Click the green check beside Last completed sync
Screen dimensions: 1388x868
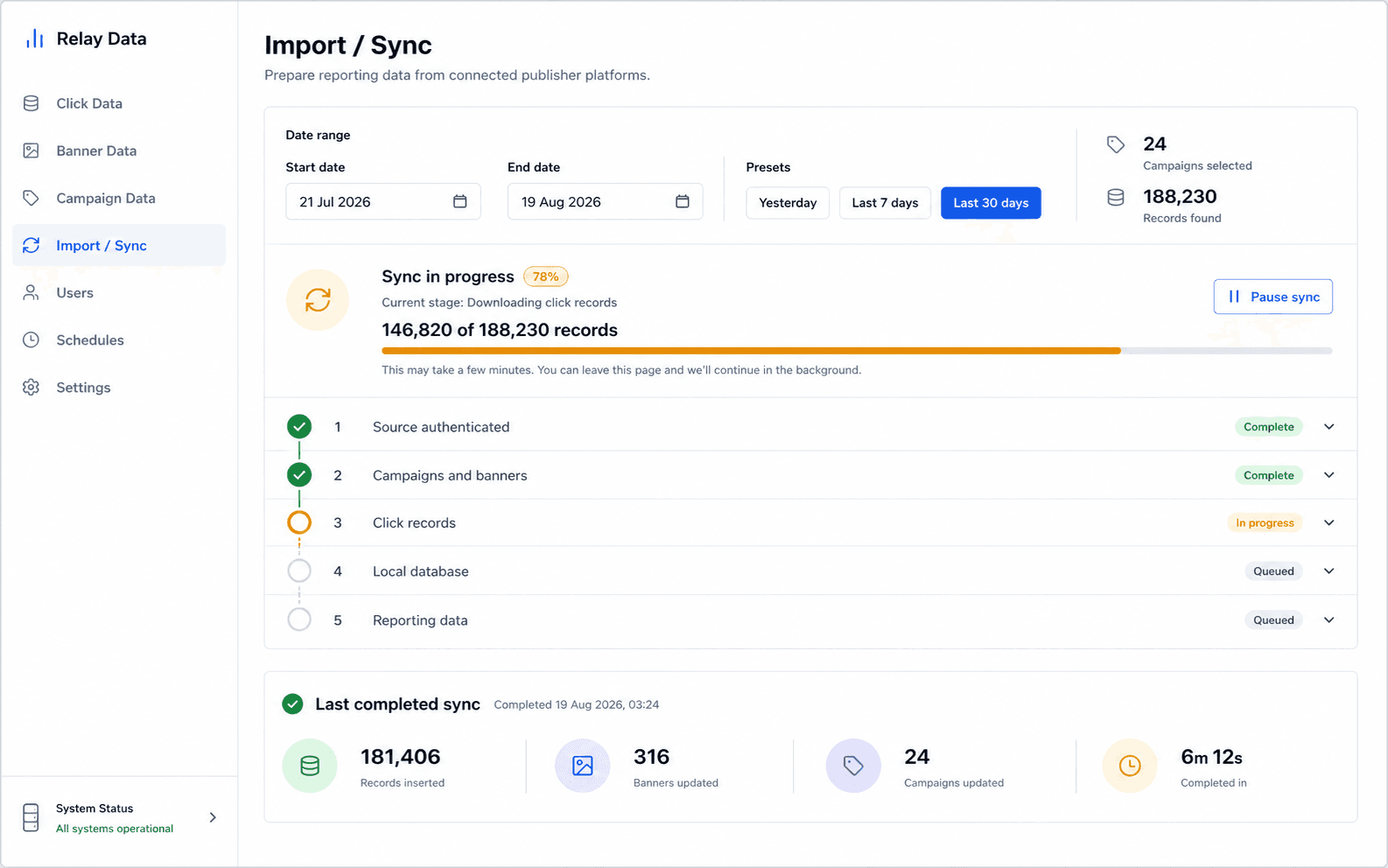292,703
